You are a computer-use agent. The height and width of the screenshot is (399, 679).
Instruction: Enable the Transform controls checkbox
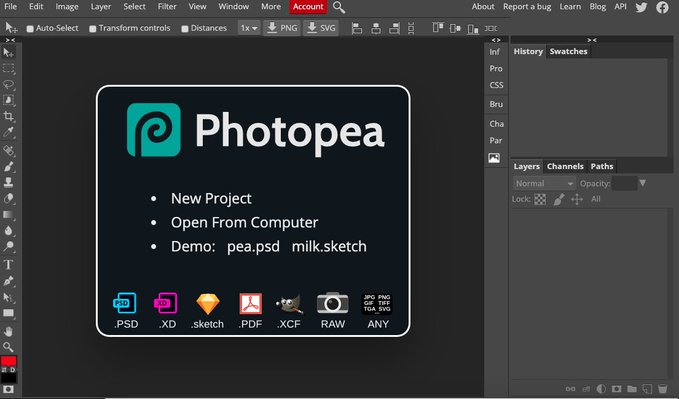93,29
